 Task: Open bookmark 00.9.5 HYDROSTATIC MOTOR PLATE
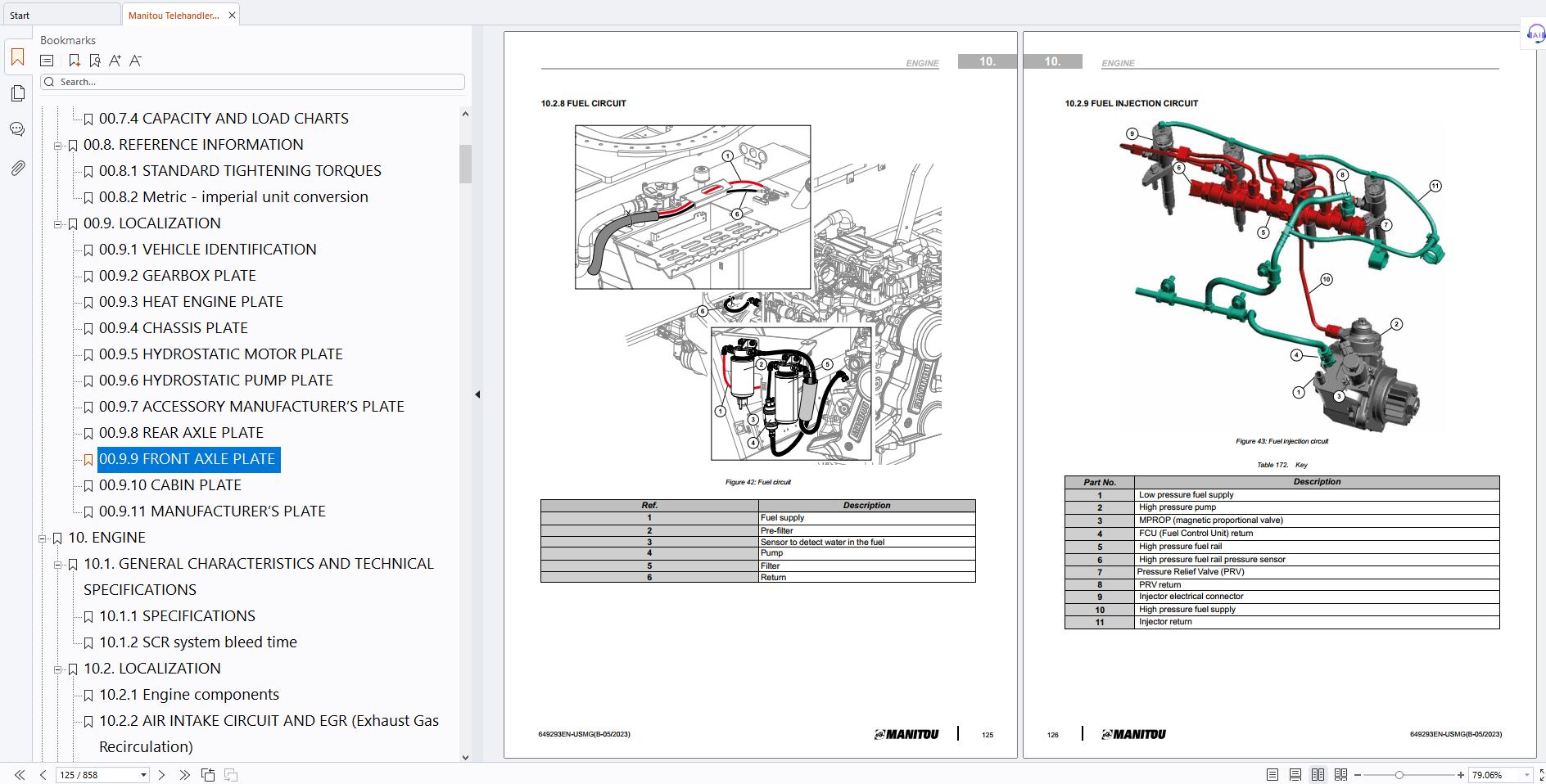221,354
